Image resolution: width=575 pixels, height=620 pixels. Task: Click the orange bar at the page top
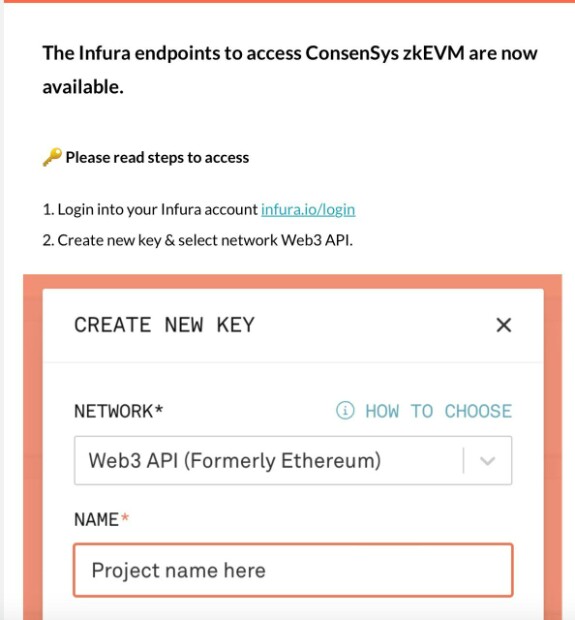click(288, 1)
